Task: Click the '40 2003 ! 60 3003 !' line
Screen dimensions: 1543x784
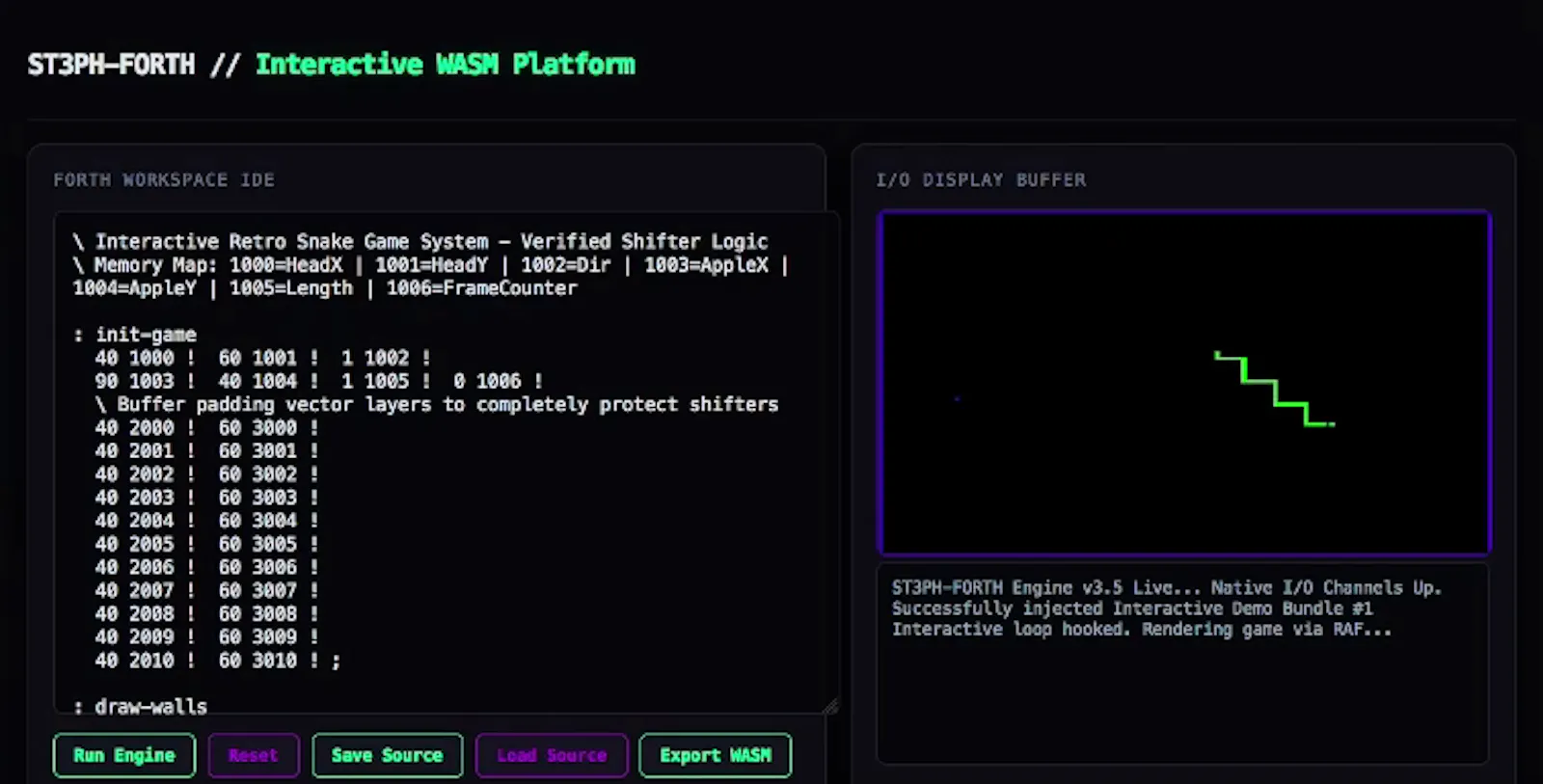Action: (x=206, y=497)
